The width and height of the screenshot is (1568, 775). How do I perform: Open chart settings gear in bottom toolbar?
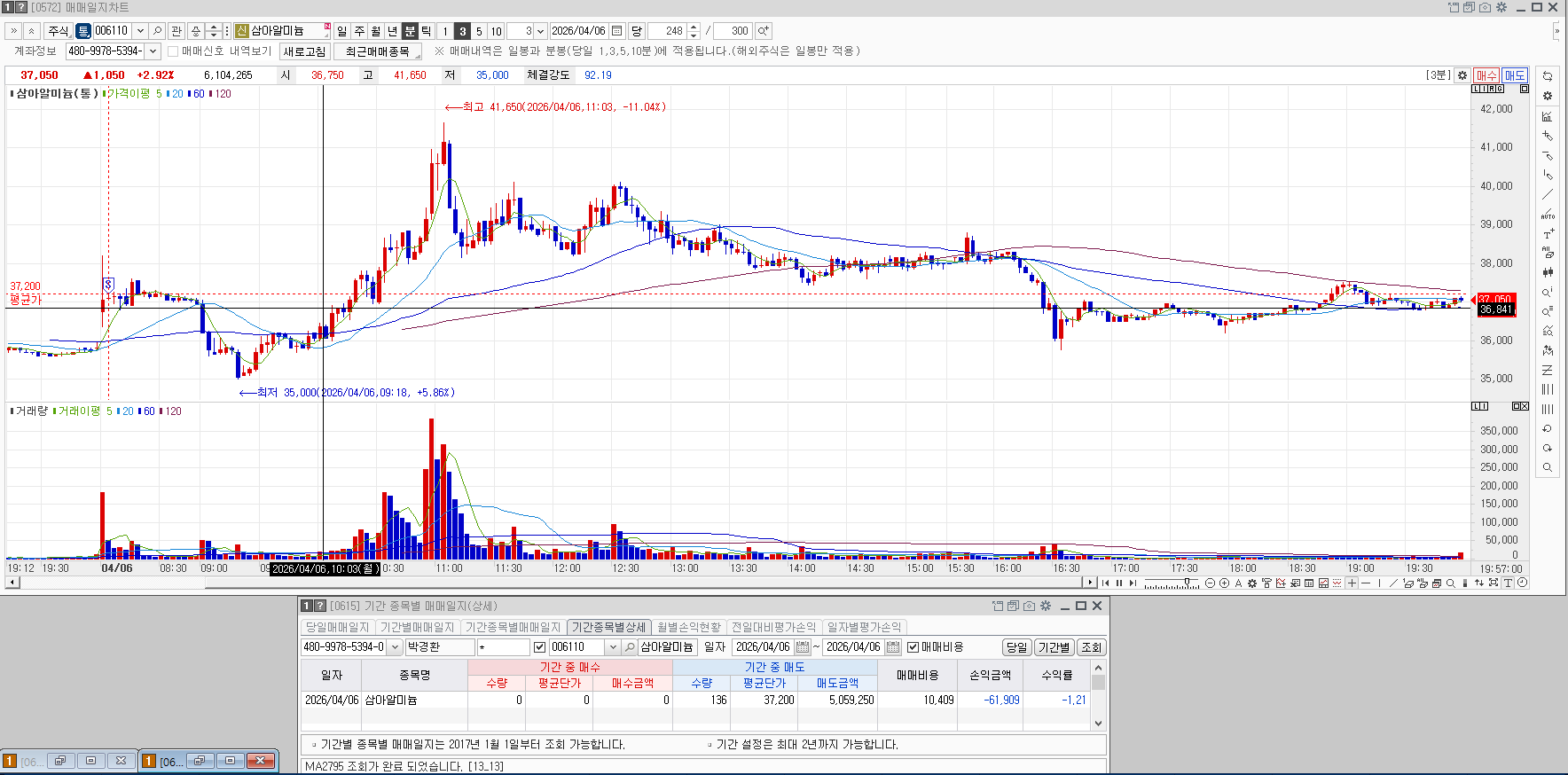(x=1252, y=583)
